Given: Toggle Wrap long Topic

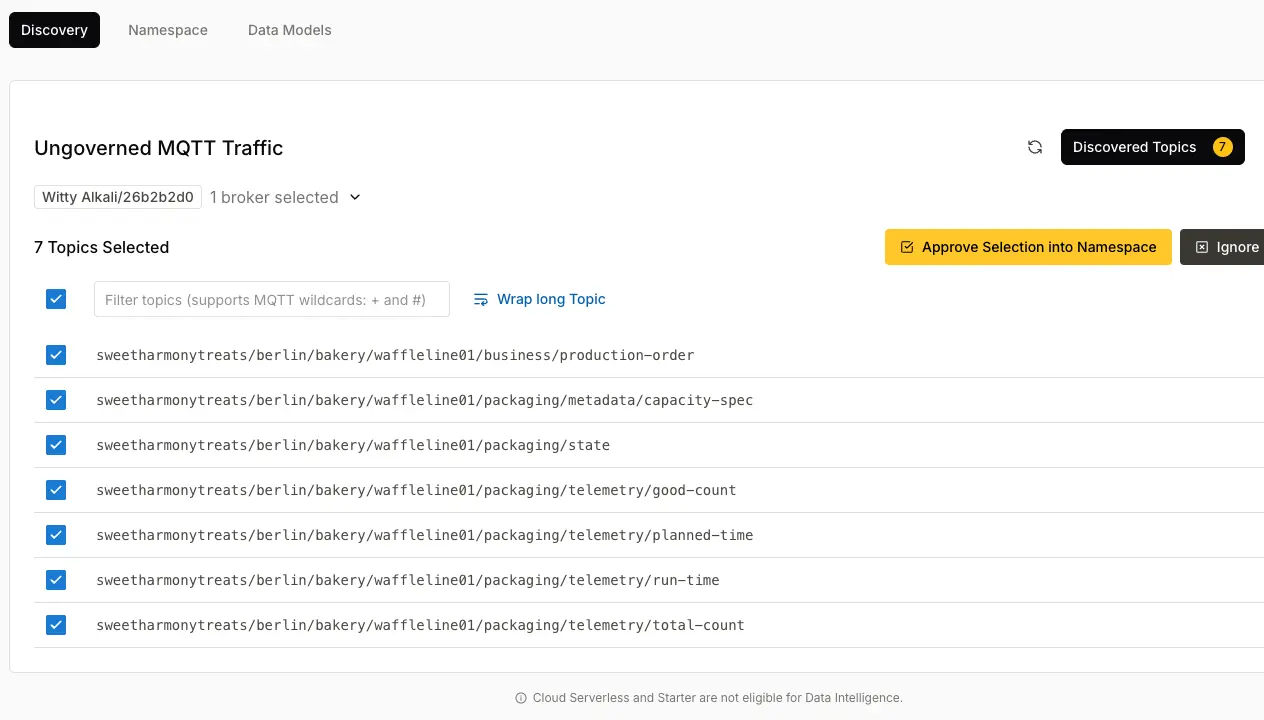Looking at the screenshot, I should 540,299.
